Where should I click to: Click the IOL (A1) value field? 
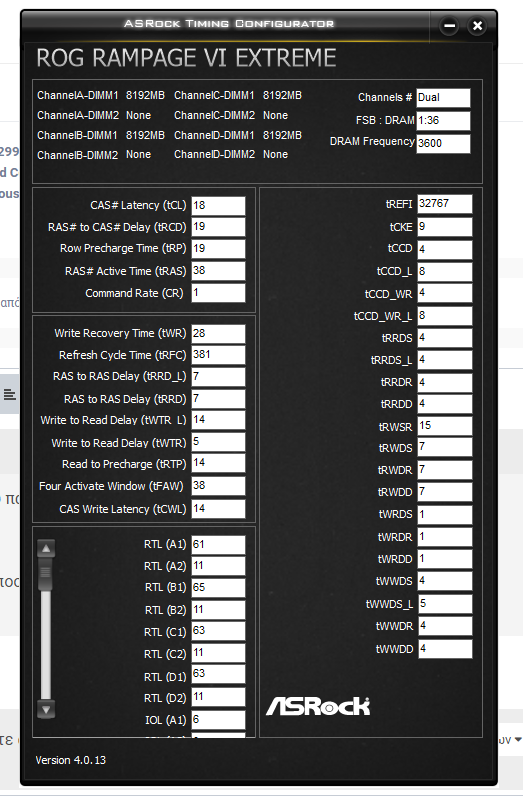tap(218, 720)
